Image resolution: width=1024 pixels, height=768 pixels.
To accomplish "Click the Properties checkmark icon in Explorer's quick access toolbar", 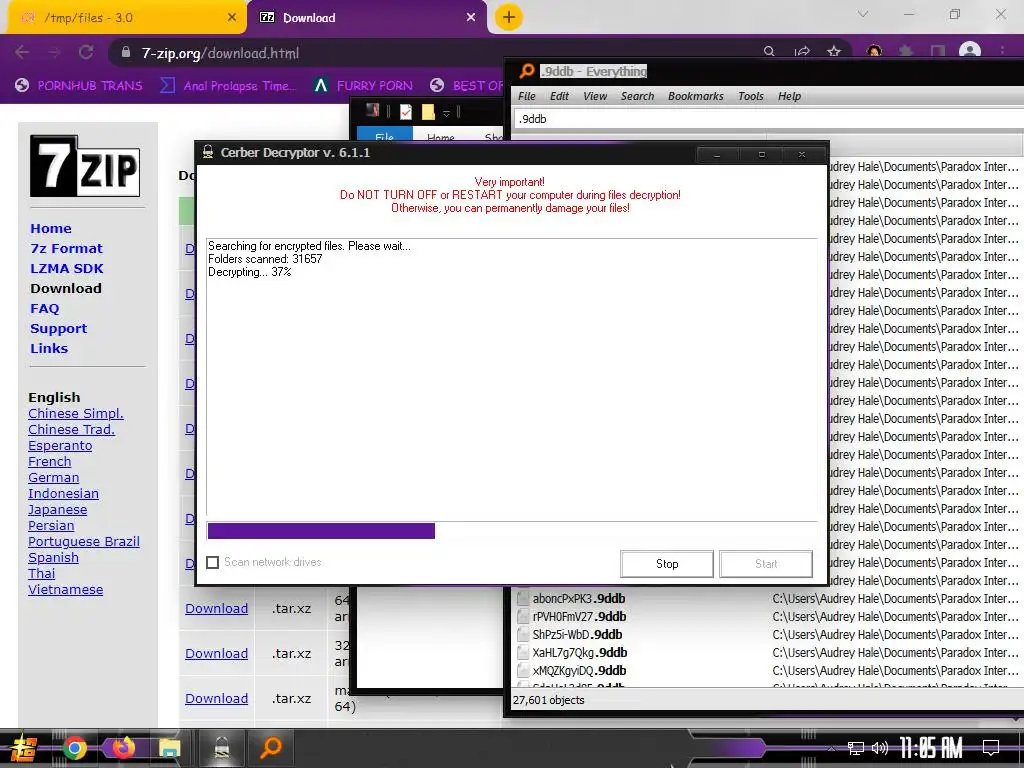I will (406, 112).
